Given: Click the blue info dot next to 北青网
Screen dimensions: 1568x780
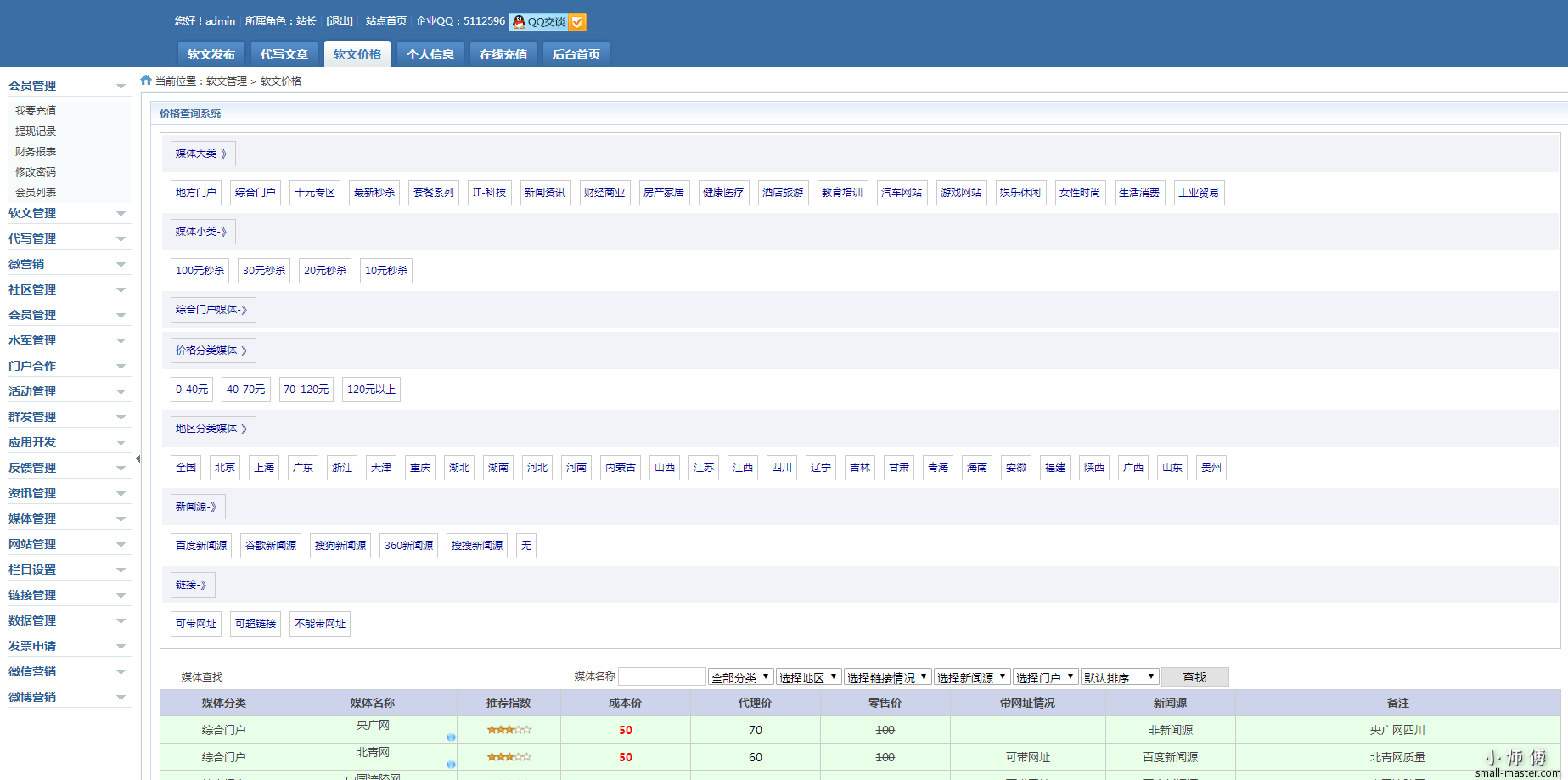Looking at the screenshot, I should pos(451,765).
